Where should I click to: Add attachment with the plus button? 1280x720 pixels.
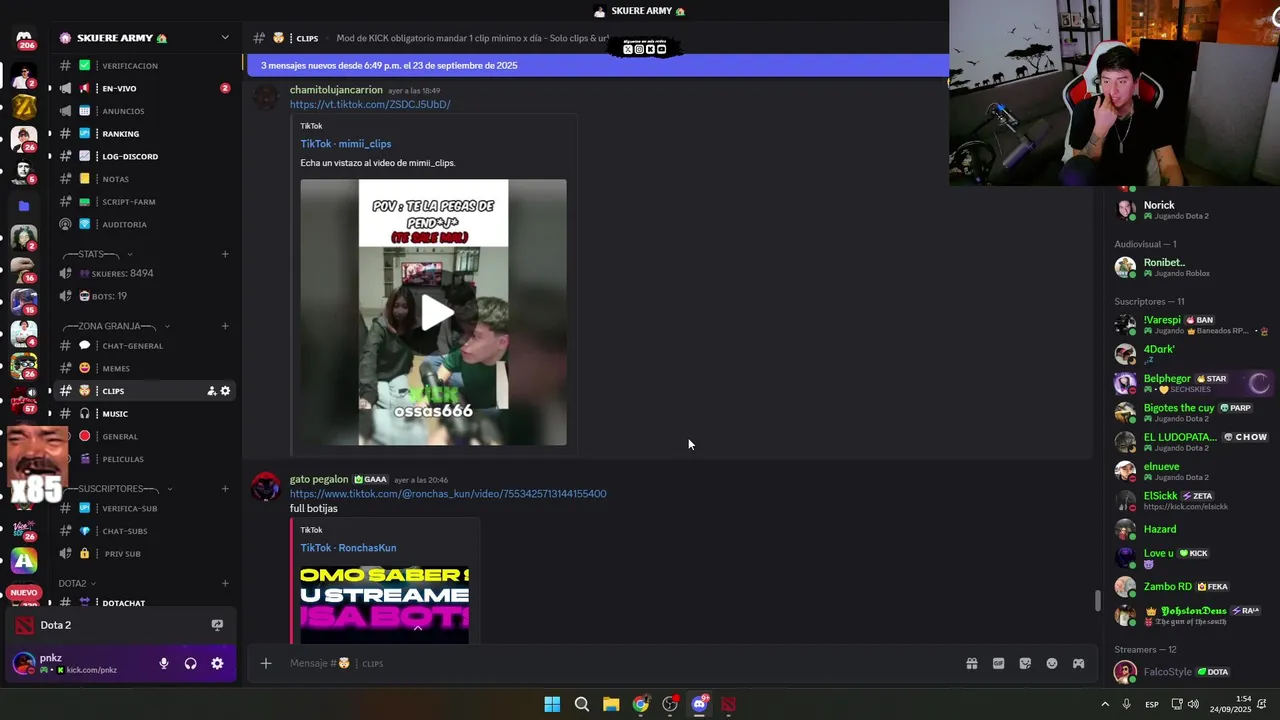[265, 663]
